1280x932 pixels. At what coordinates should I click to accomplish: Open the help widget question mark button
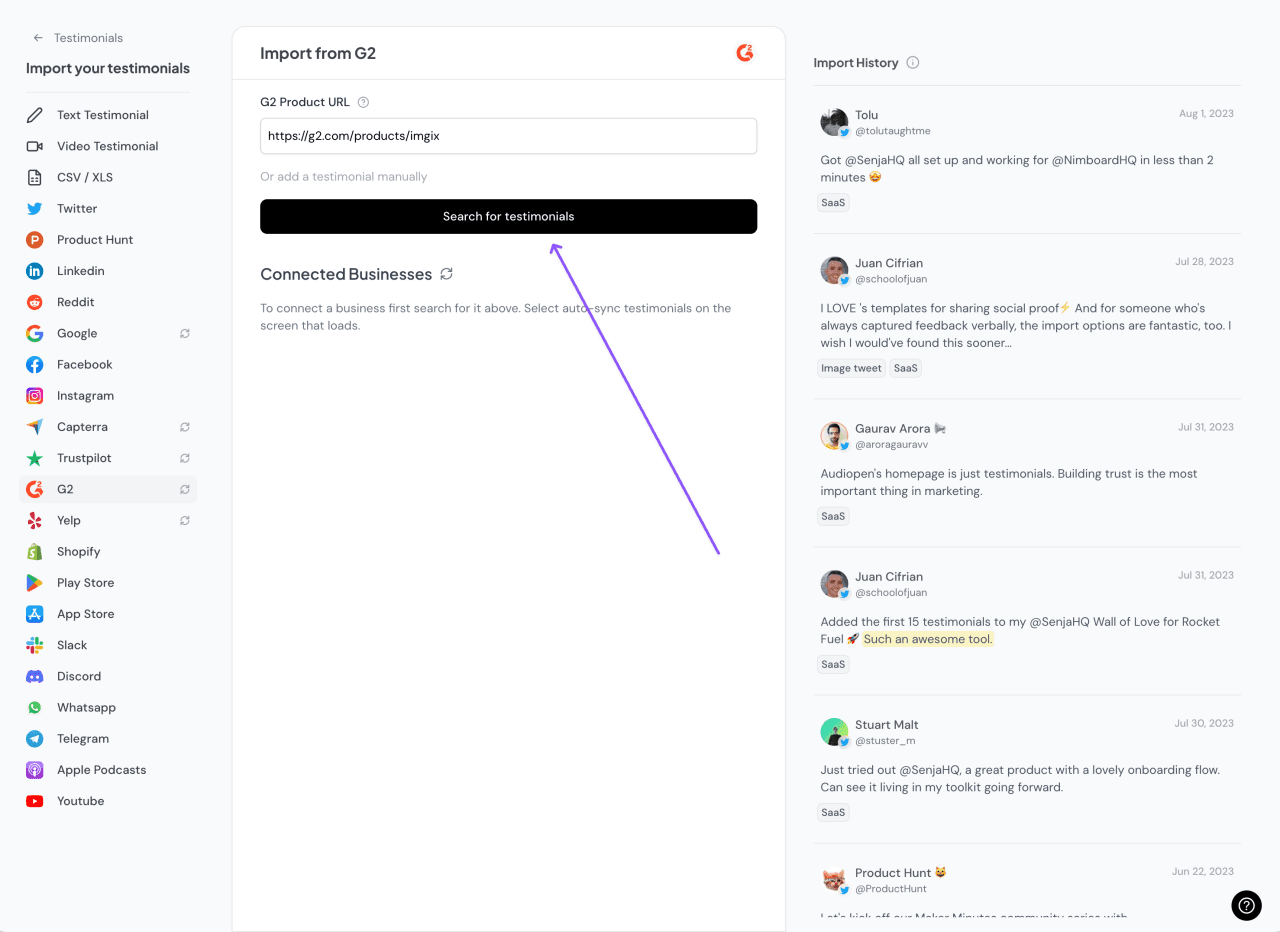(1246, 905)
